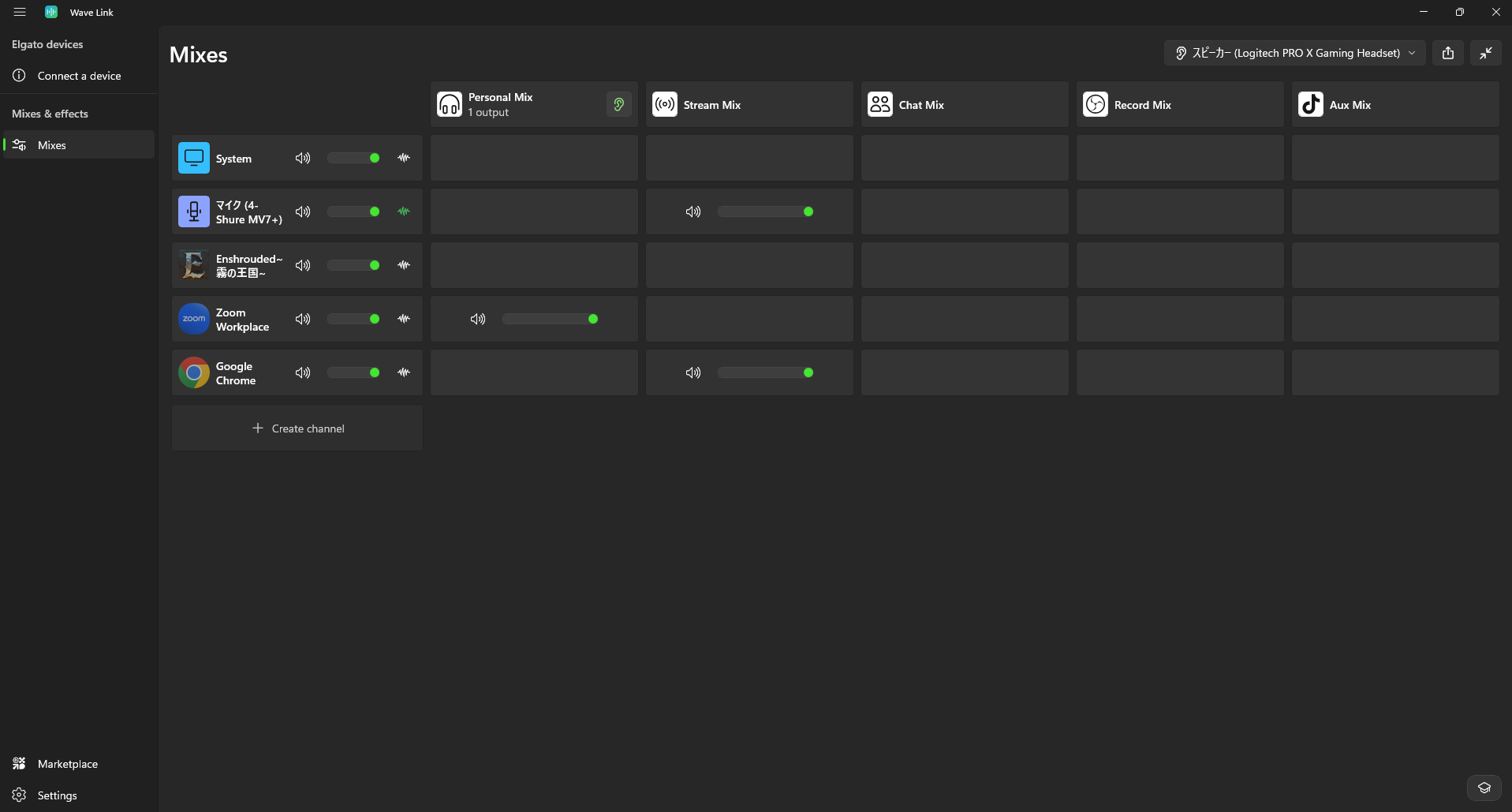Click the '1 output' text under Personal Mix
The width and height of the screenshot is (1512, 812).
[488, 113]
